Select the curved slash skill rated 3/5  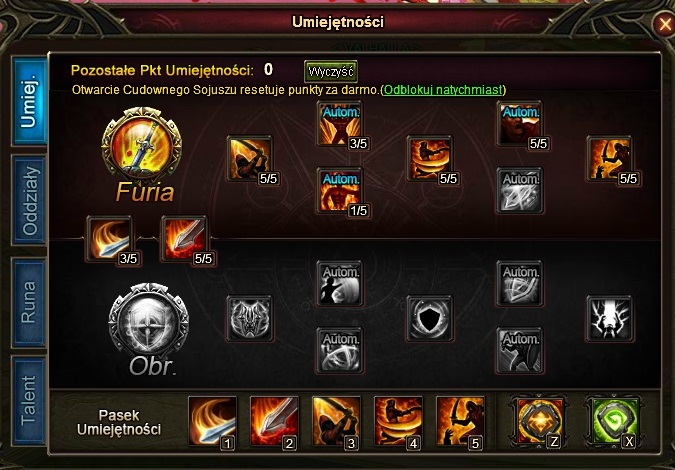pos(109,238)
